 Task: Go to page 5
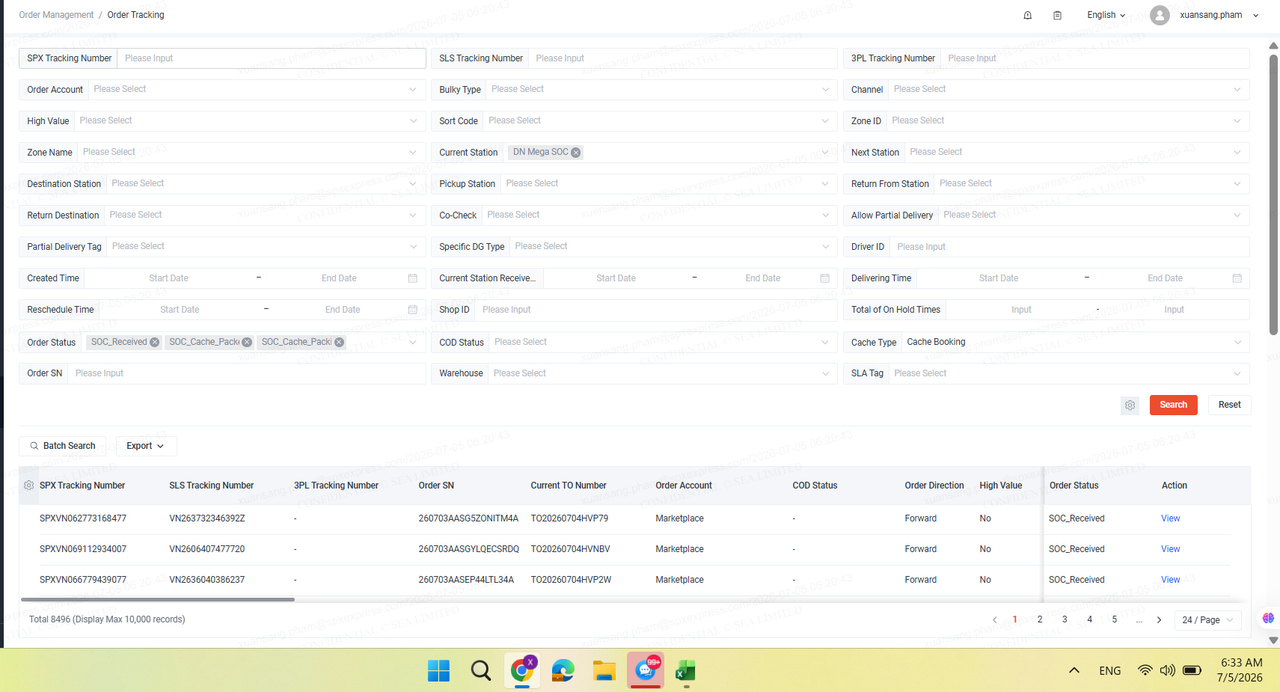1115,620
